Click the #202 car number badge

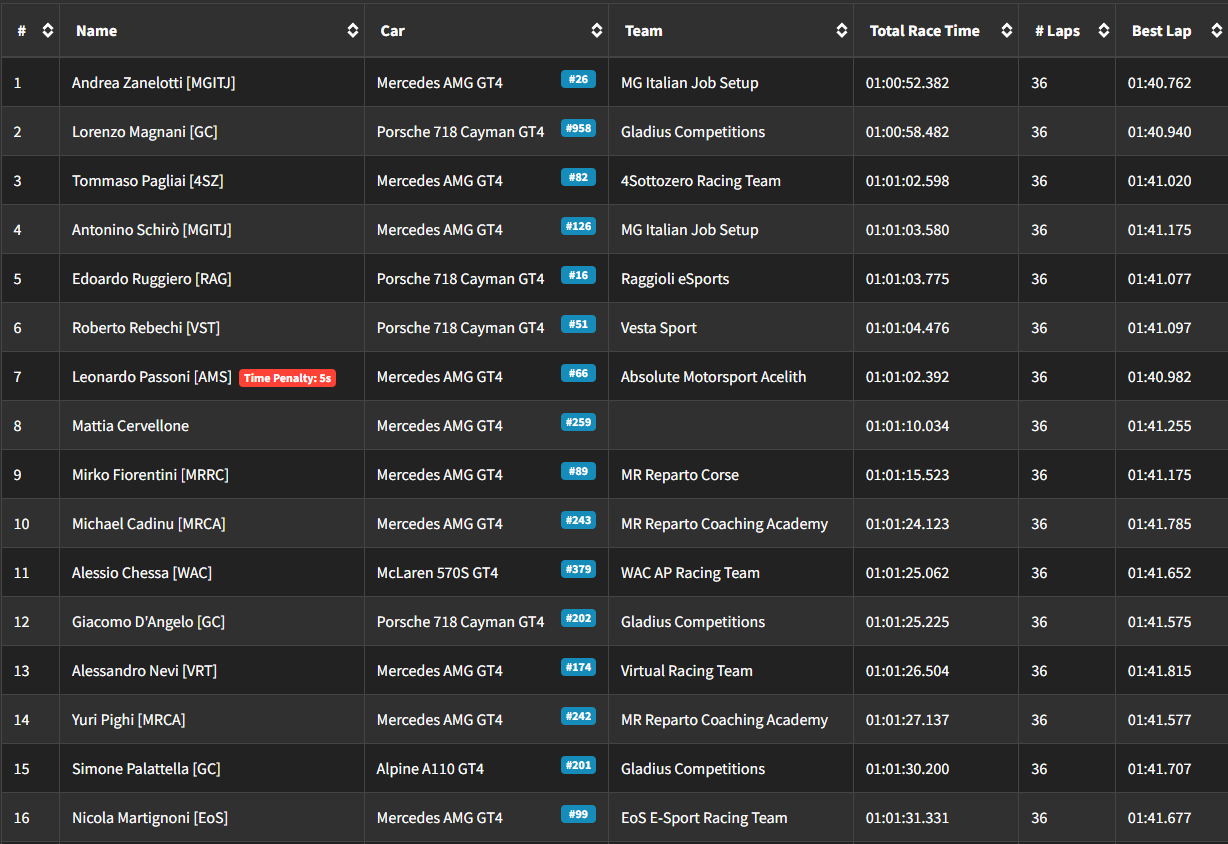point(578,618)
